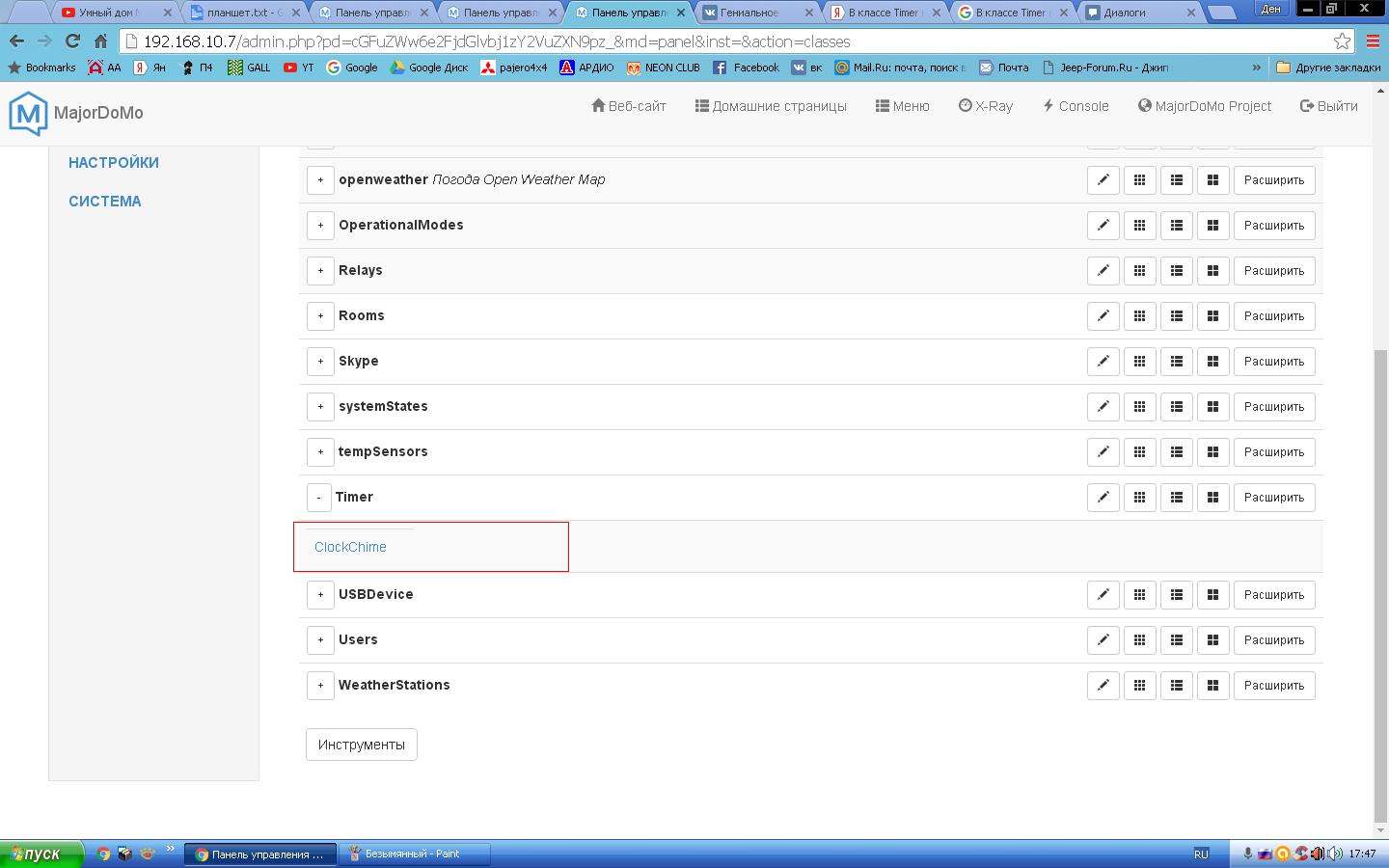Open the ClockChime object link
Viewport: 1389px width, 868px height.
(x=350, y=547)
